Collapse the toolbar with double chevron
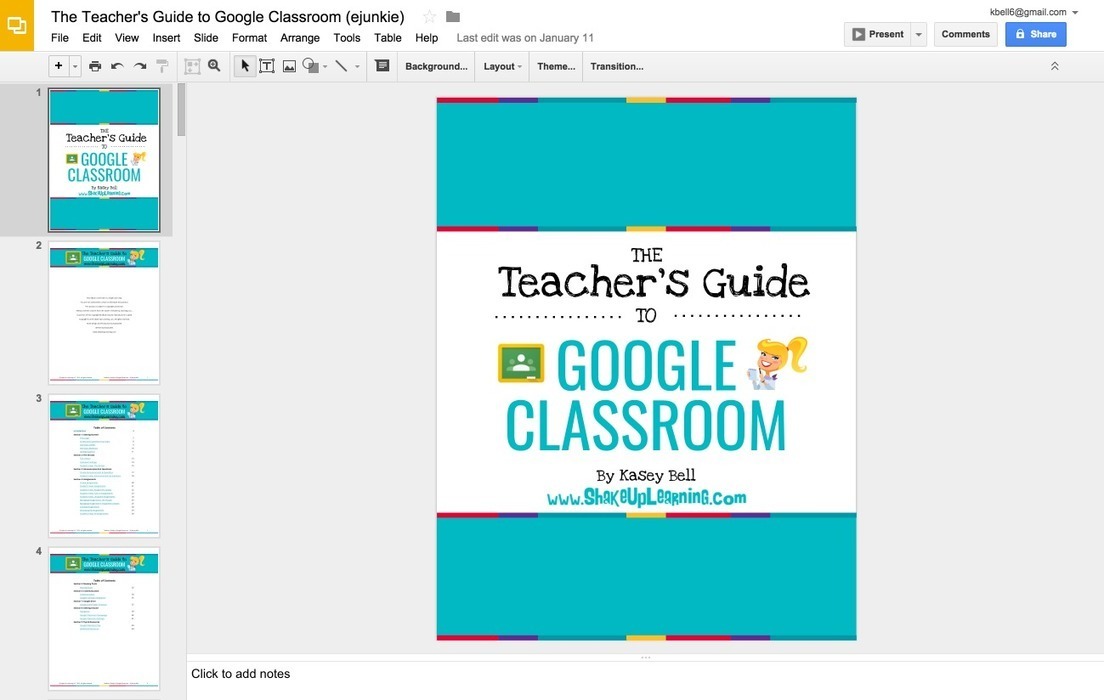The height and width of the screenshot is (700, 1104). coord(1054,66)
